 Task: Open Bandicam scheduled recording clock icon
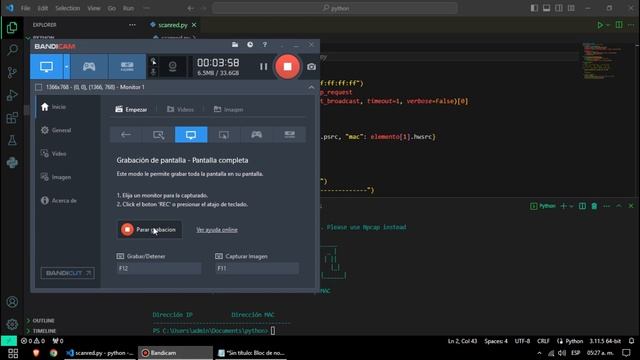[250, 44]
